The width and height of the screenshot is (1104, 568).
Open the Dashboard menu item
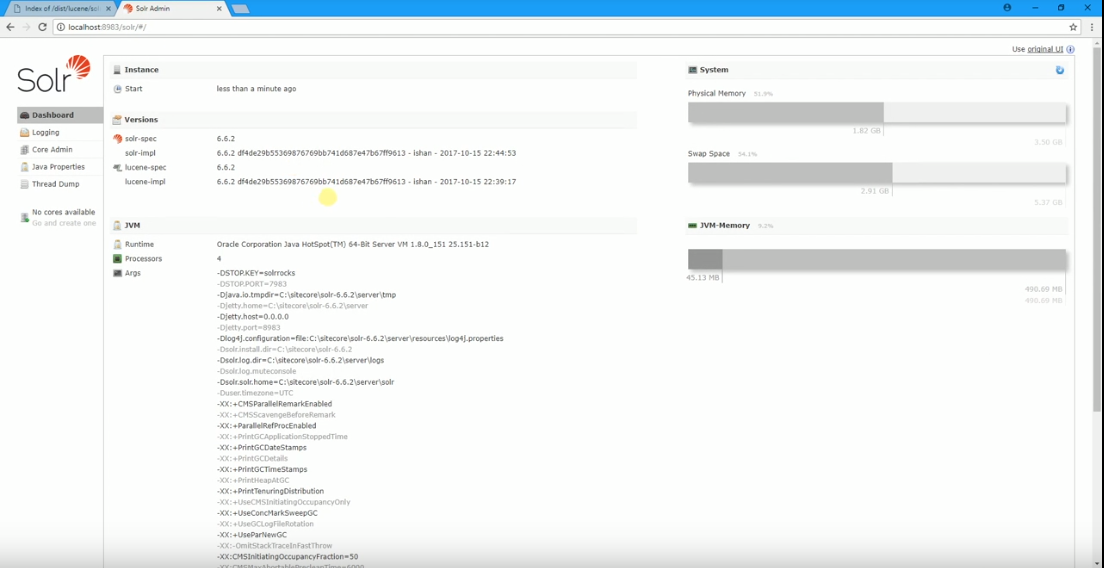[x=52, y=115]
